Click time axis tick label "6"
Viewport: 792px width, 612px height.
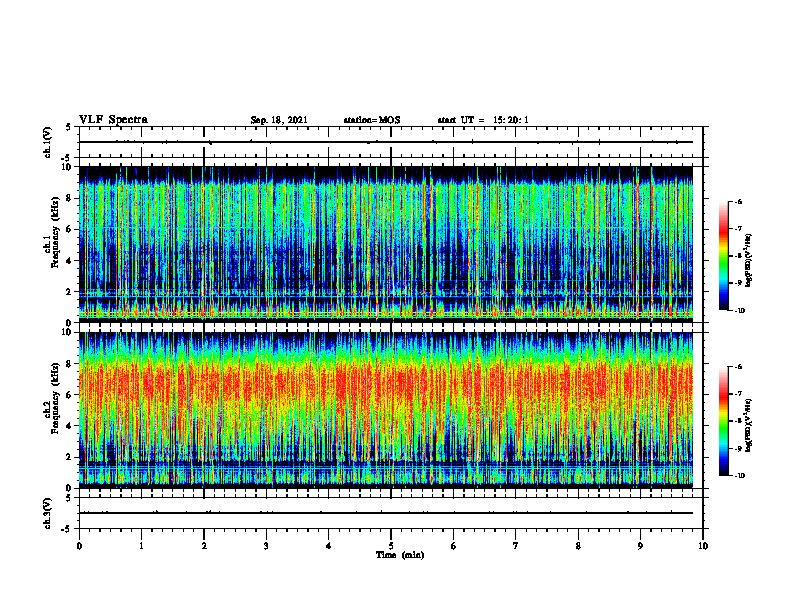(454, 546)
